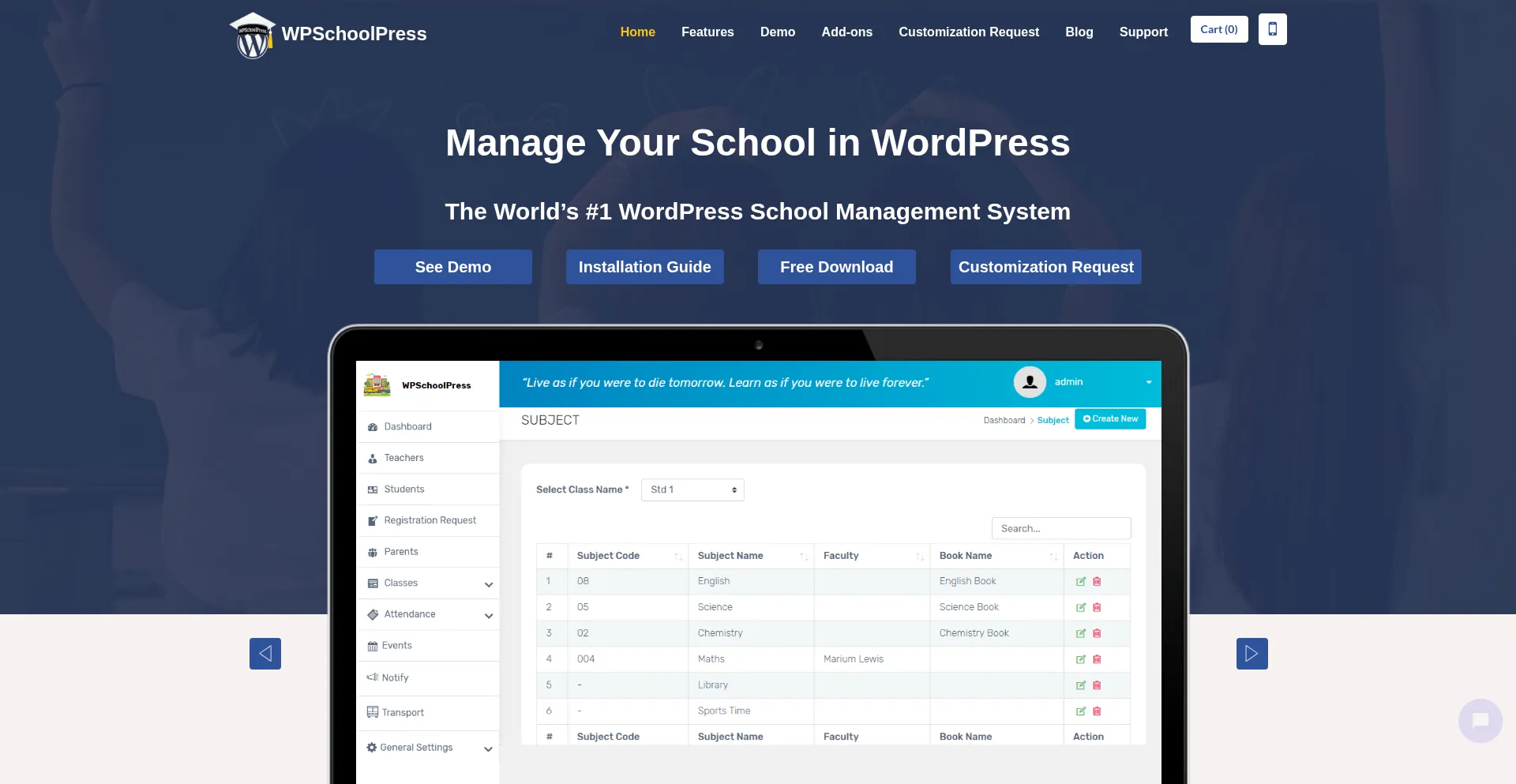Expand the admin user menu arrow
1516x784 pixels.
point(1149,382)
